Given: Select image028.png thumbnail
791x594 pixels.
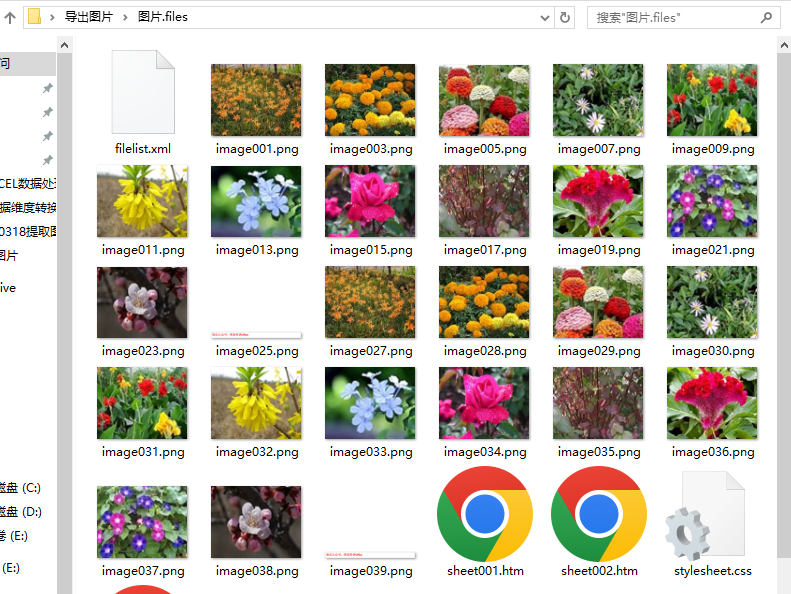Looking at the screenshot, I should [x=484, y=302].
